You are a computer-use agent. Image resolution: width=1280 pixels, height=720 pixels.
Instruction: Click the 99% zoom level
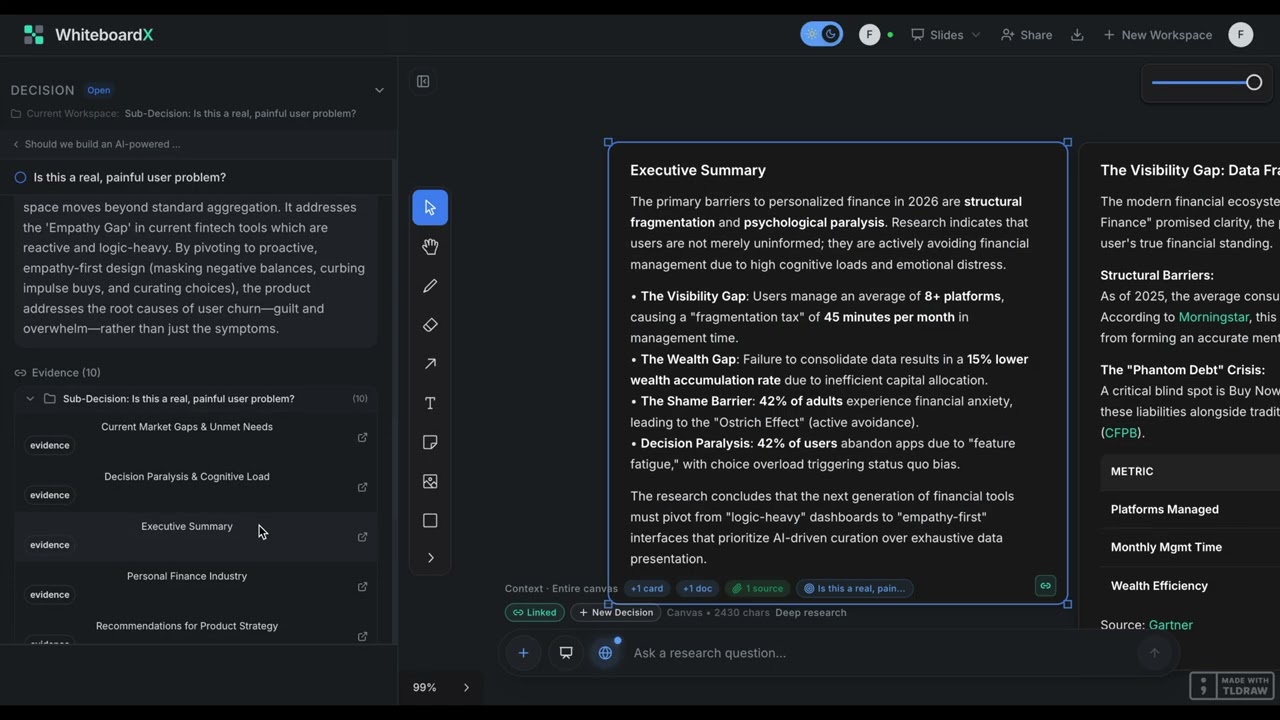[x=425, y=688]
